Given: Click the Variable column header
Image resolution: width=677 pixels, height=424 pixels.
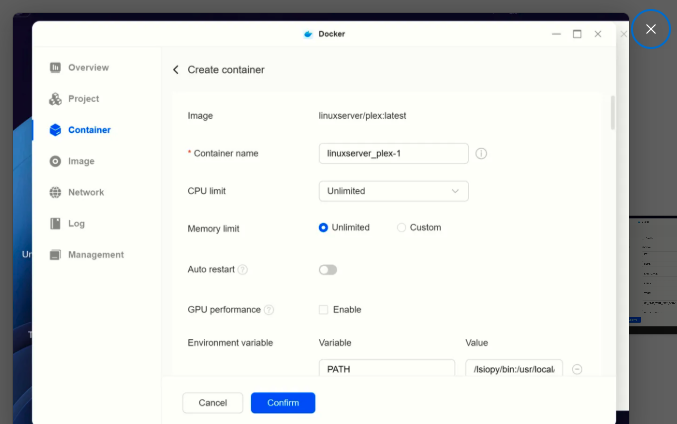Looking at the screenshot, I should click(x=335, y=343).
